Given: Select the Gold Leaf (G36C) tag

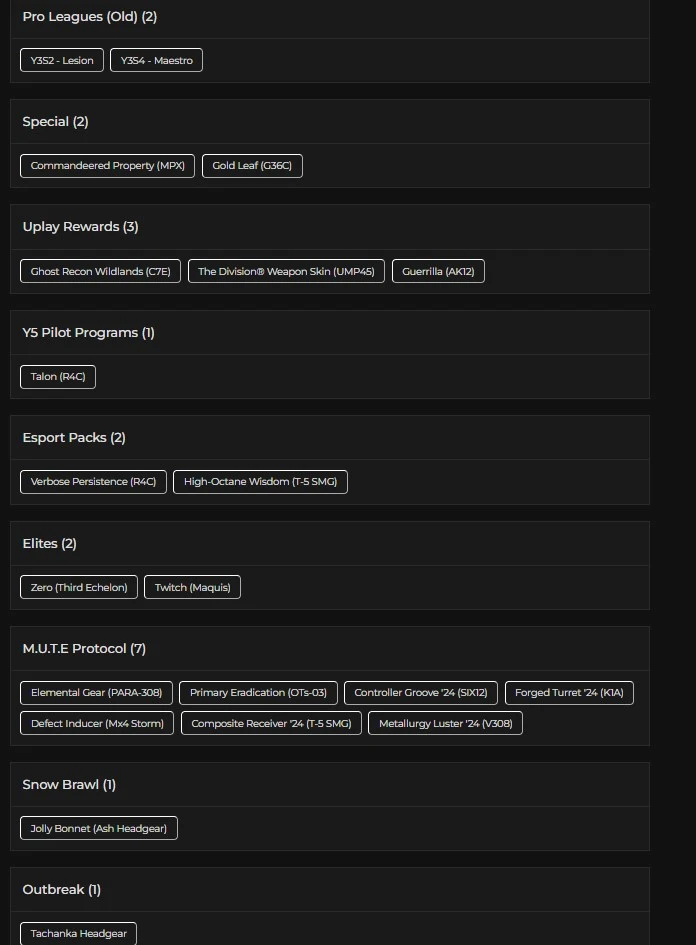Looking at the screenshot, I should click(252, 166).
